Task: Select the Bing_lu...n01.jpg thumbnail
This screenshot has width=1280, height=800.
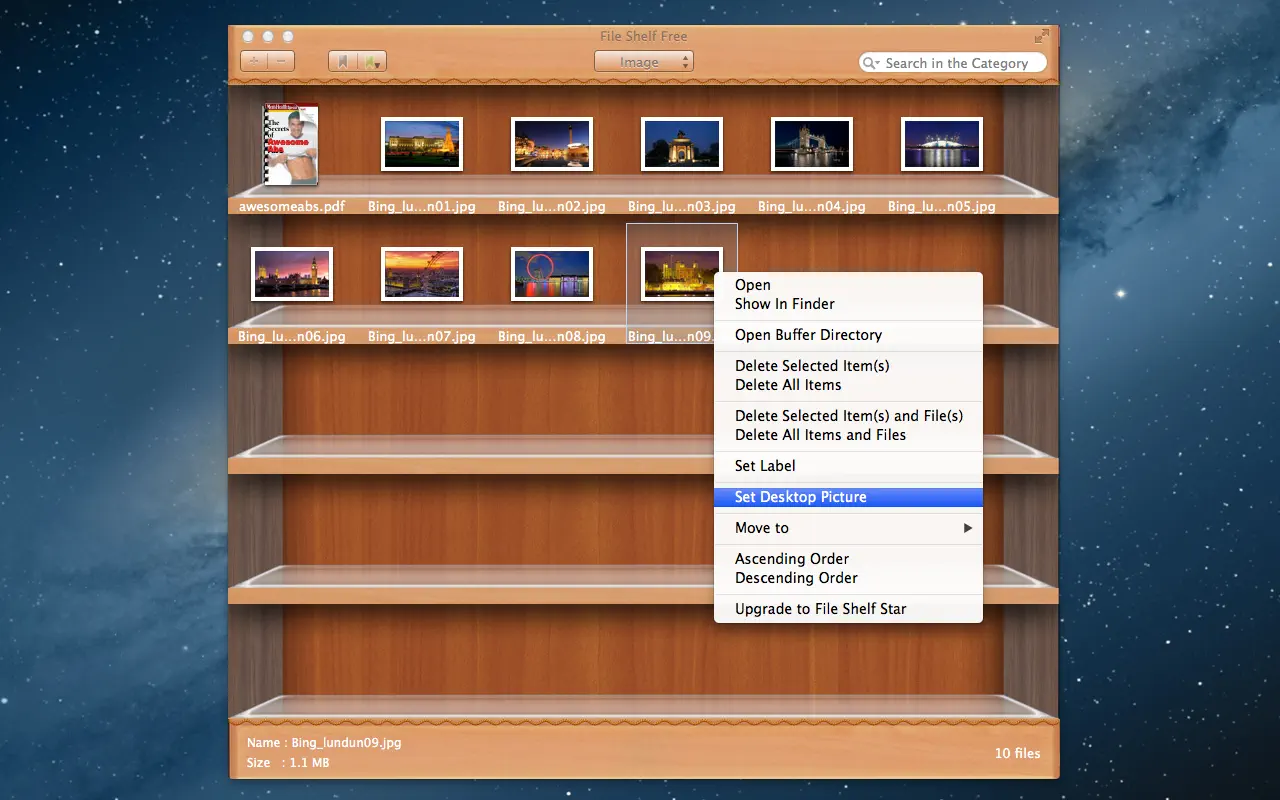Action: (x=421, y=144)
